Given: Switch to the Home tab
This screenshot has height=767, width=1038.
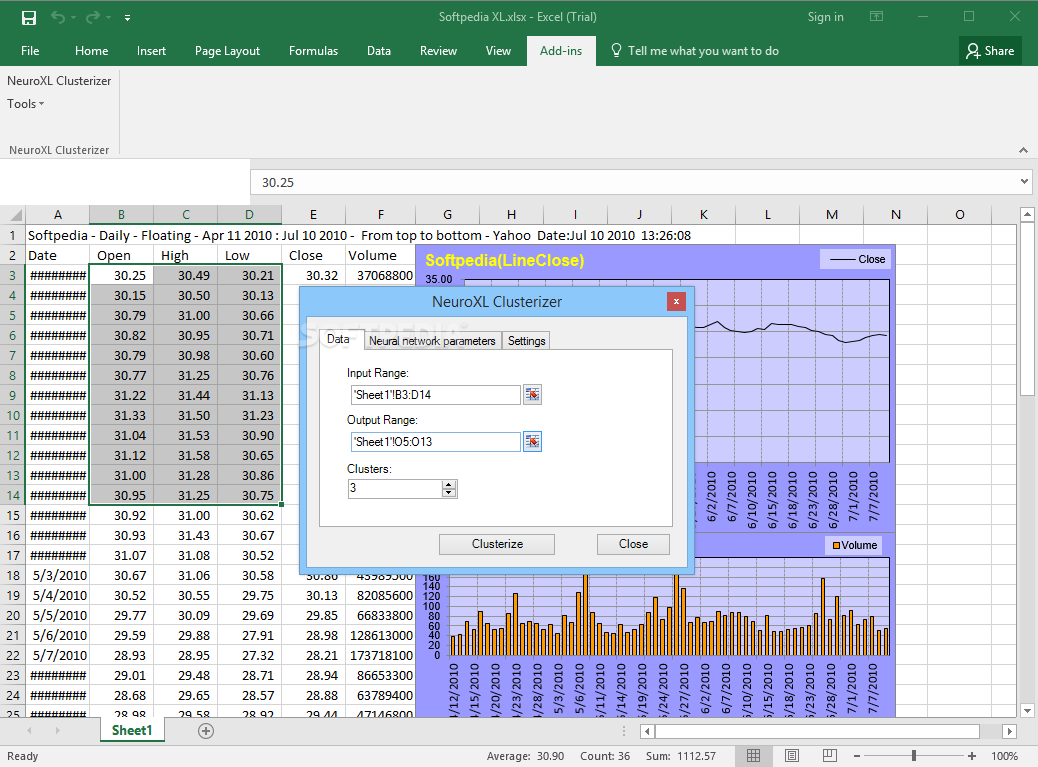Looking at the screenshot, I should tap(91, 51).
